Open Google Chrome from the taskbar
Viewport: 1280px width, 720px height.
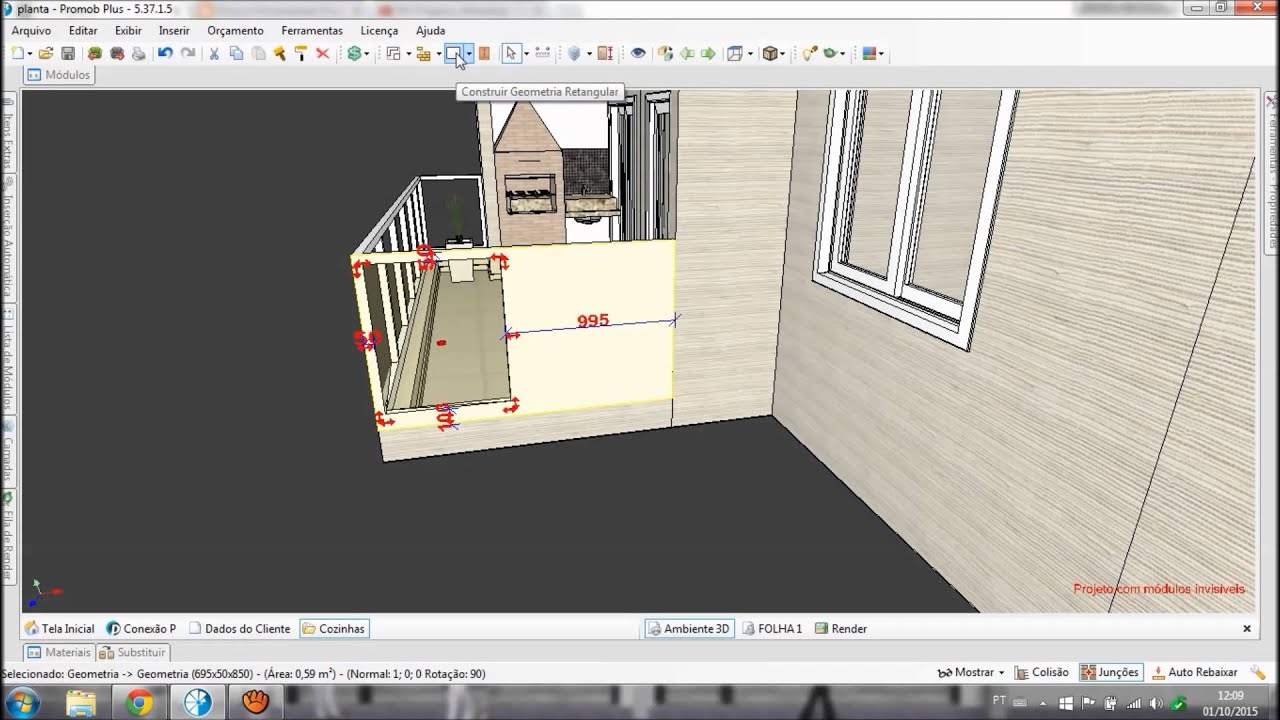point(139,703)
